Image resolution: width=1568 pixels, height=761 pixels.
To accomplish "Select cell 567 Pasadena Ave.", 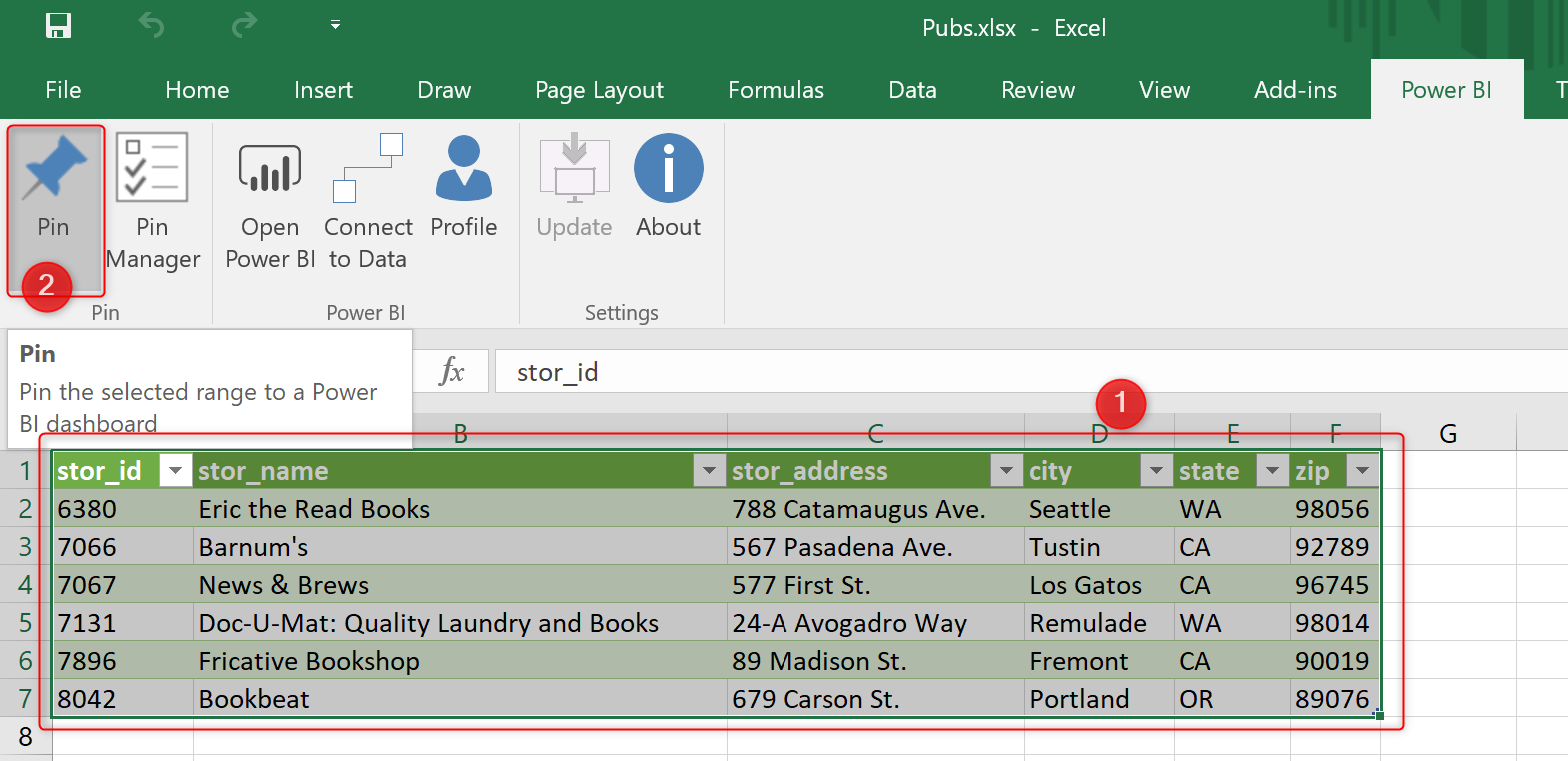I will pos(875,546).
